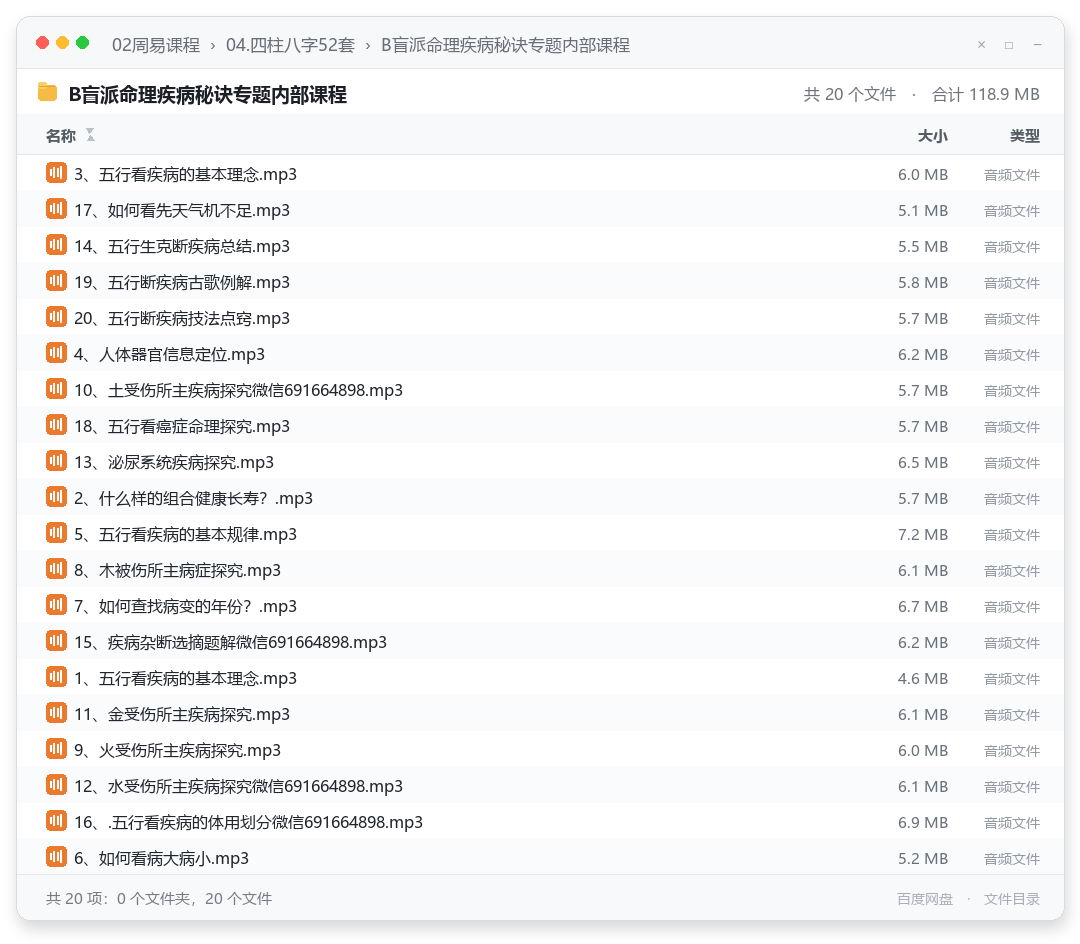Go to 04.四柱八字52套 in breadcrumb

[291, 45]
